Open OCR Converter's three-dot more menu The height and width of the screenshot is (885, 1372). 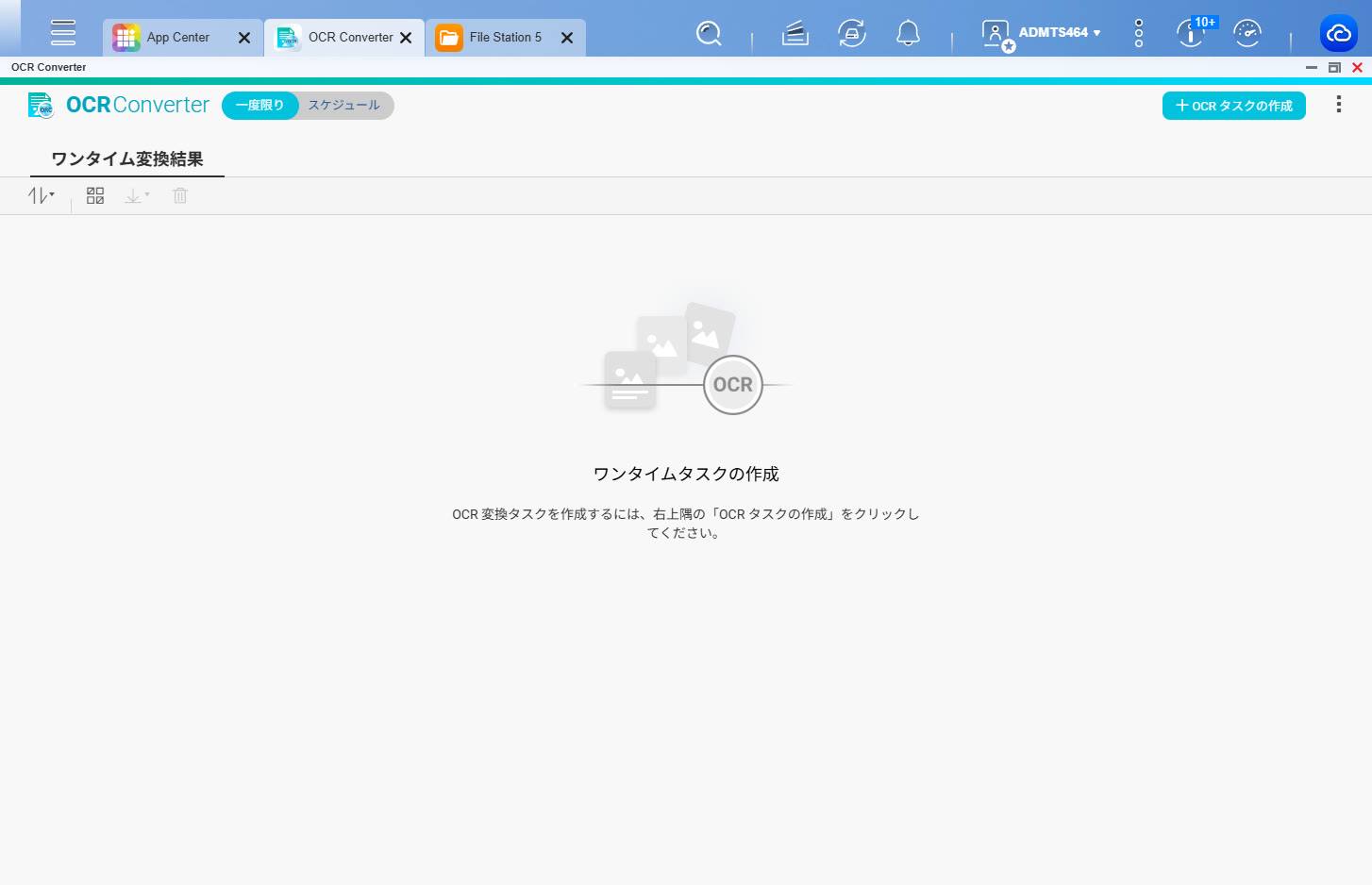(x=1338, y=105)
